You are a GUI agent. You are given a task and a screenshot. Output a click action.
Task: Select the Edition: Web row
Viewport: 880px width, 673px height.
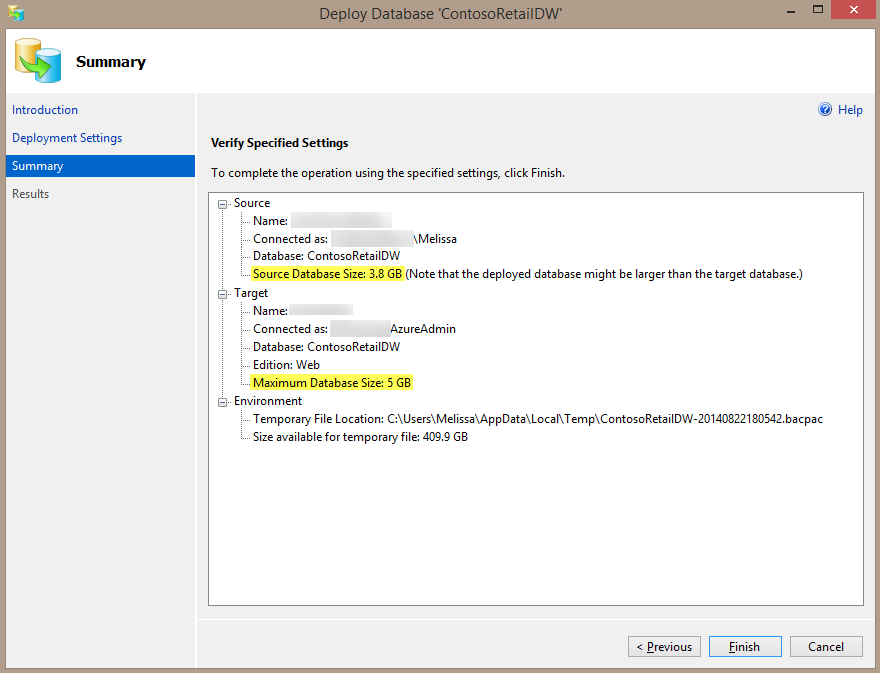(286, 365)
